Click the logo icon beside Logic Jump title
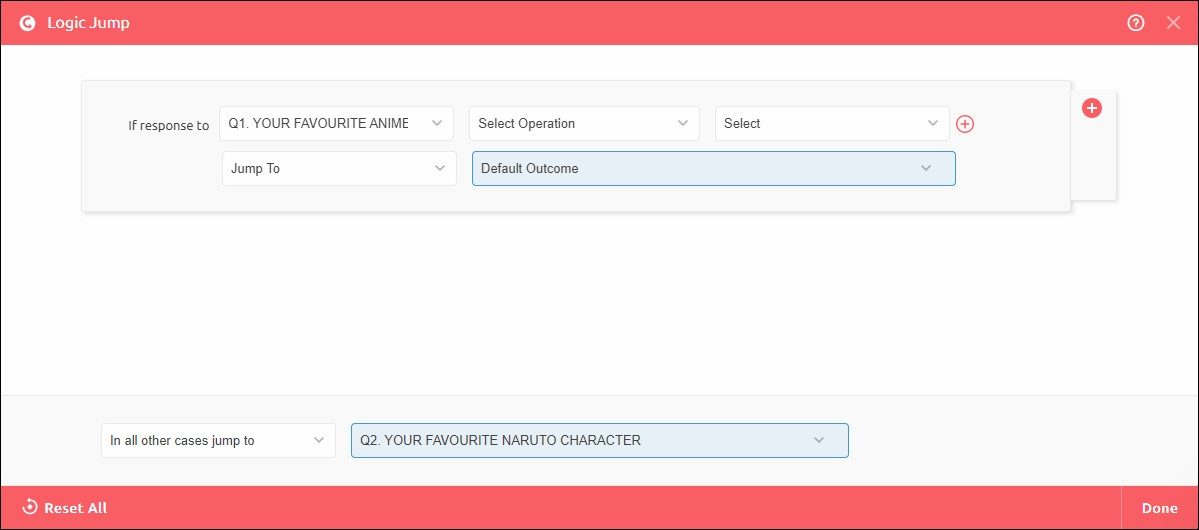 click(27, 23)
